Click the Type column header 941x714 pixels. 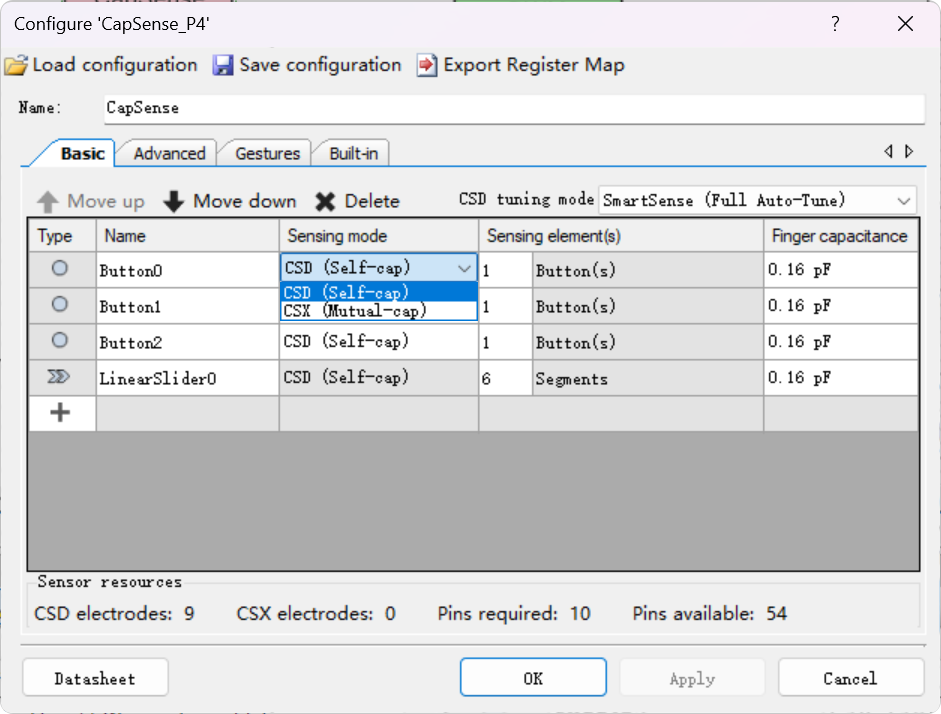(62, 236)
